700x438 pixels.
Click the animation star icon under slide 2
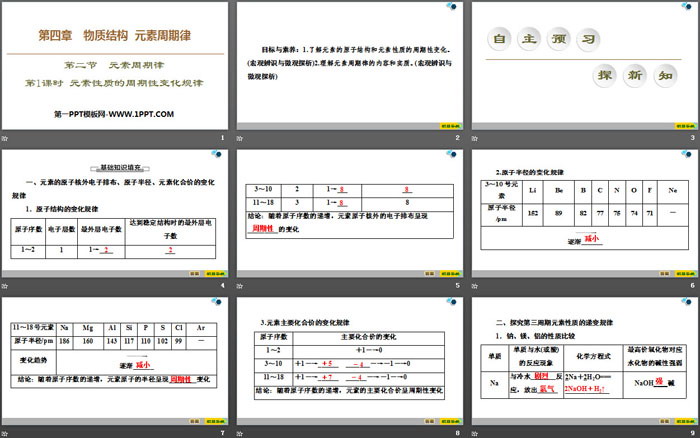240,138
